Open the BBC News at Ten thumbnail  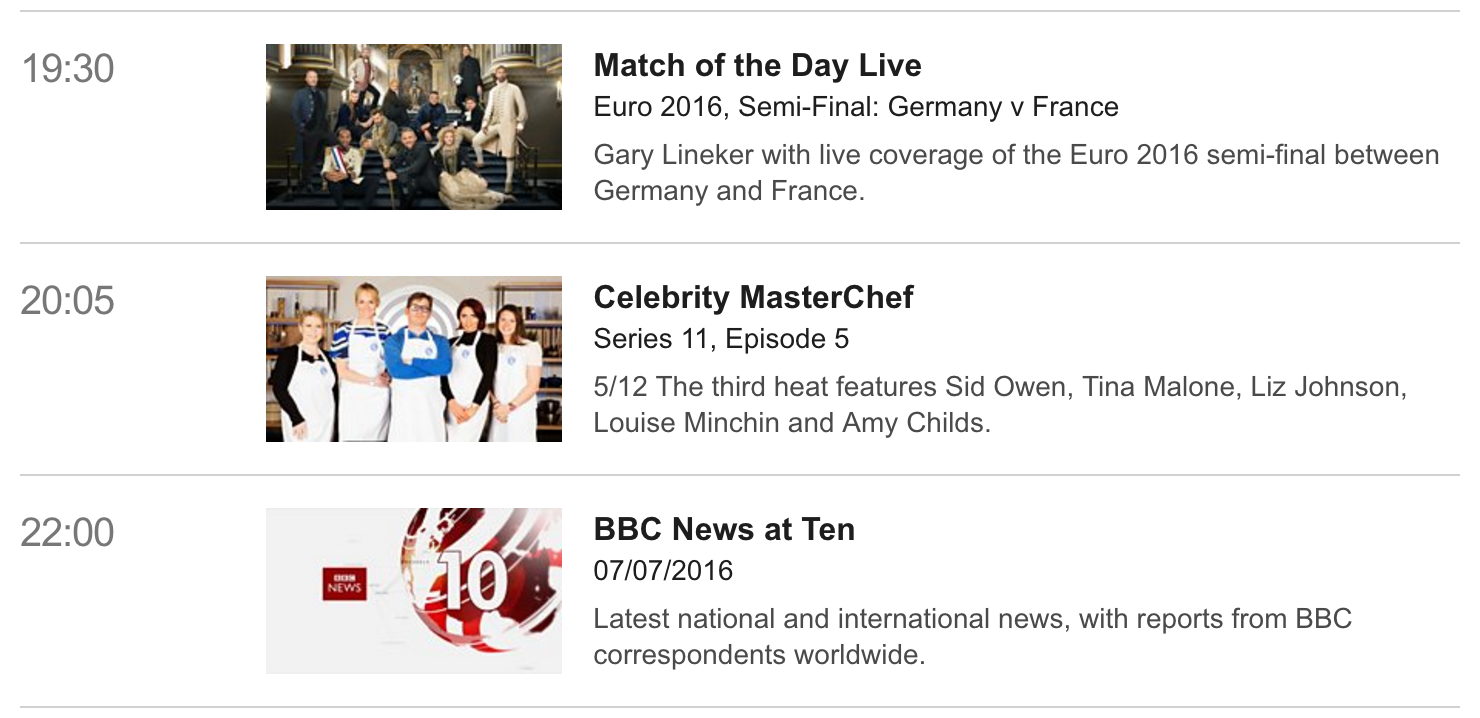[x=413, y=591]
